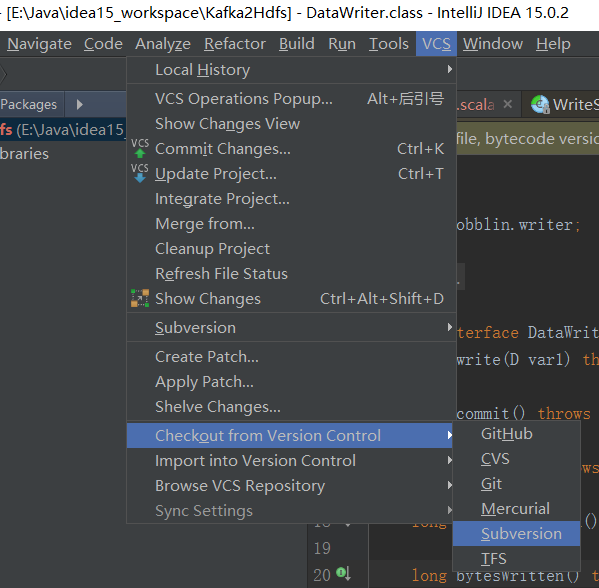The image size is (599, 588).
Task: Select Merge from option
Action: pos(291,224)
